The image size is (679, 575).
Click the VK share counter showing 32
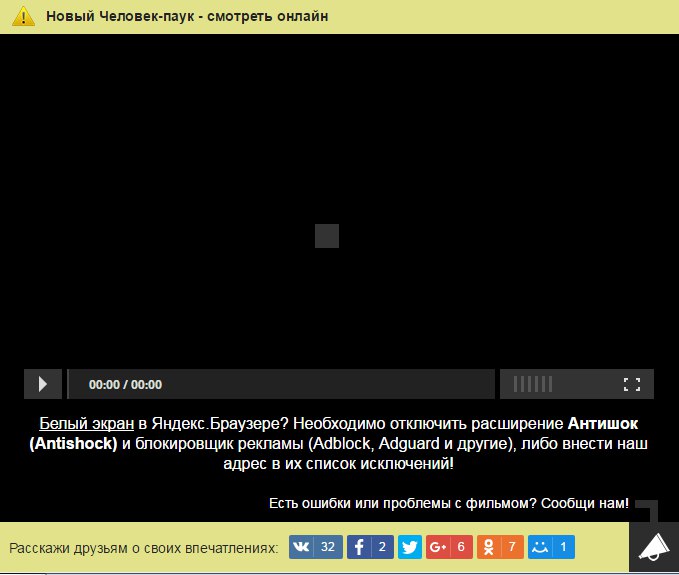[327, 547]
